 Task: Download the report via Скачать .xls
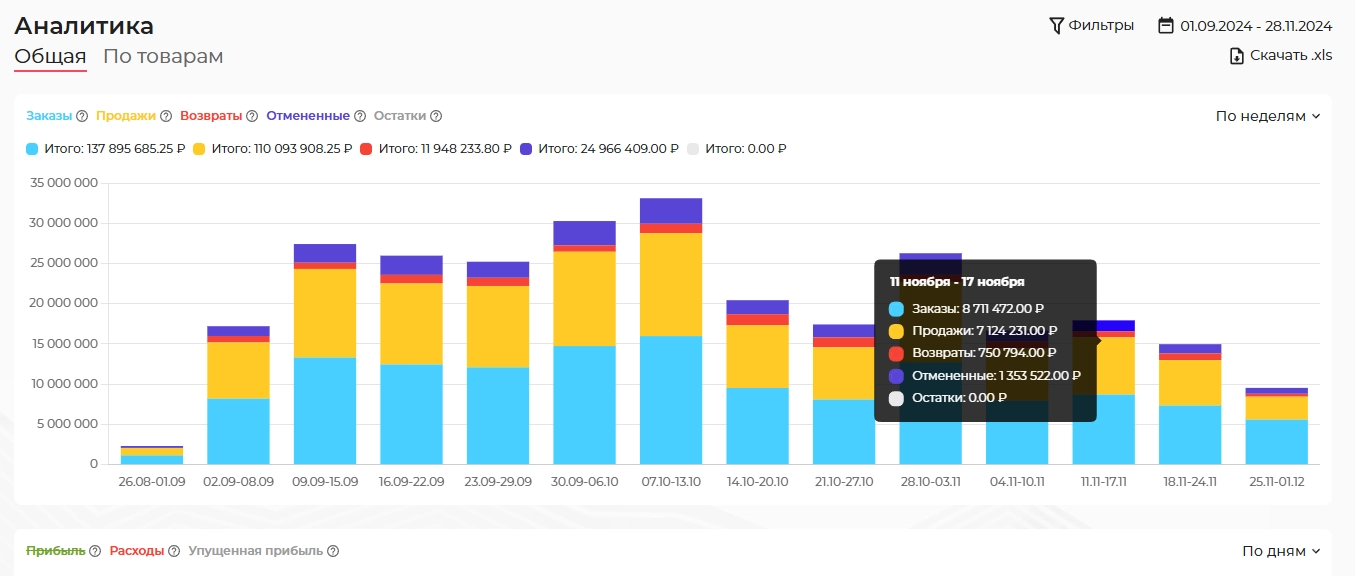click(1290, 56)
